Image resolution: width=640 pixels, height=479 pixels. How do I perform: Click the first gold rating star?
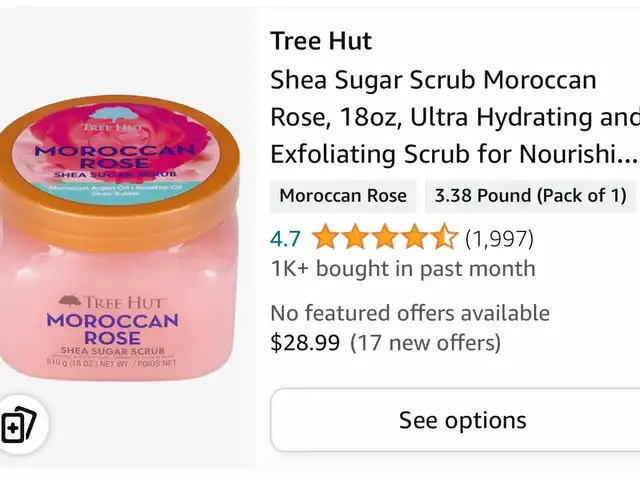coord(325,237)
